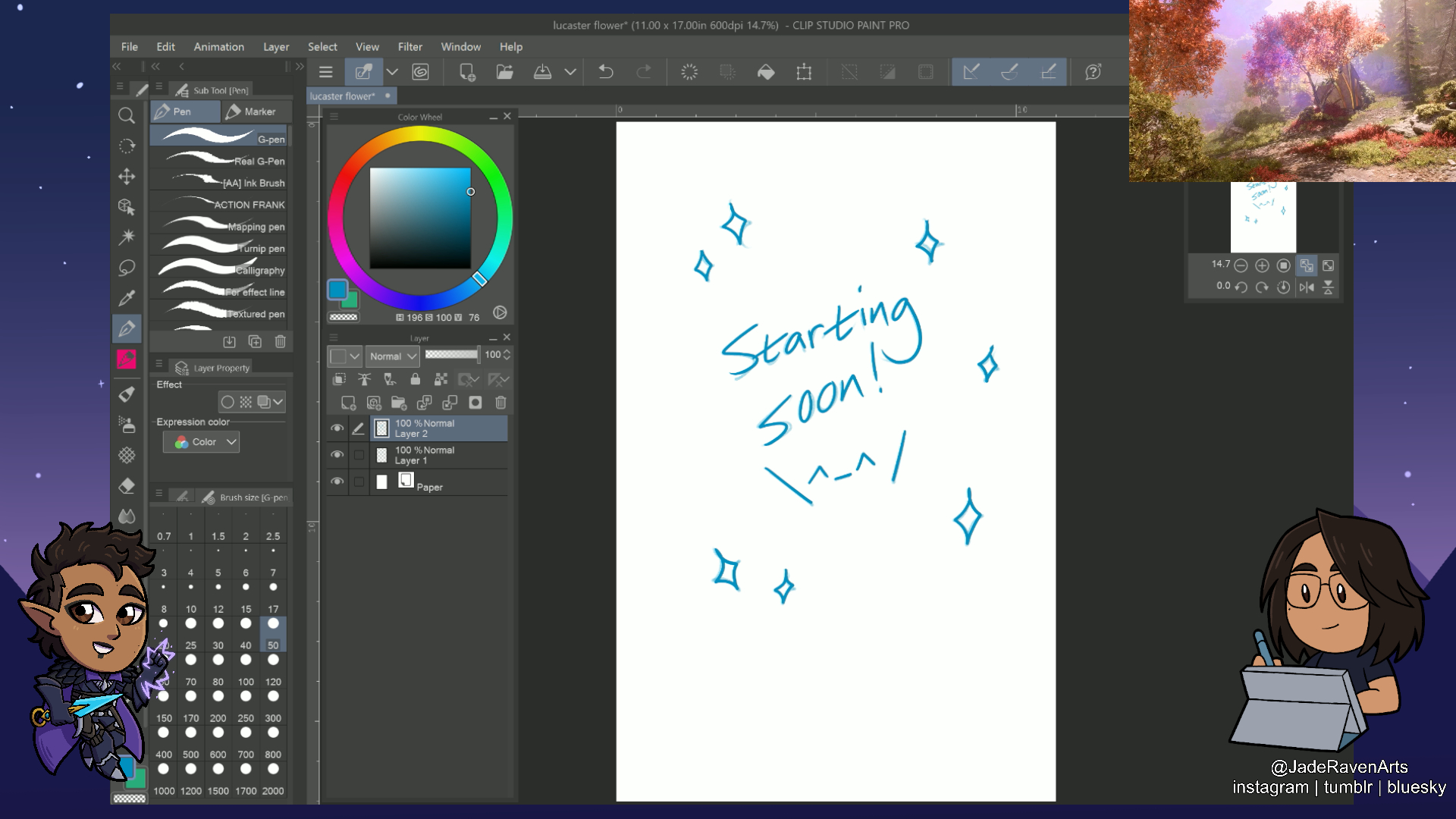Select the Move layer tool

[x=127, y=176]
